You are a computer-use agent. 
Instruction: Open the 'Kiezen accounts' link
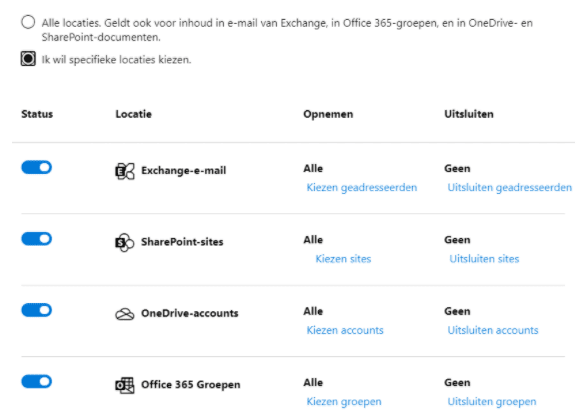click(345, 330)
